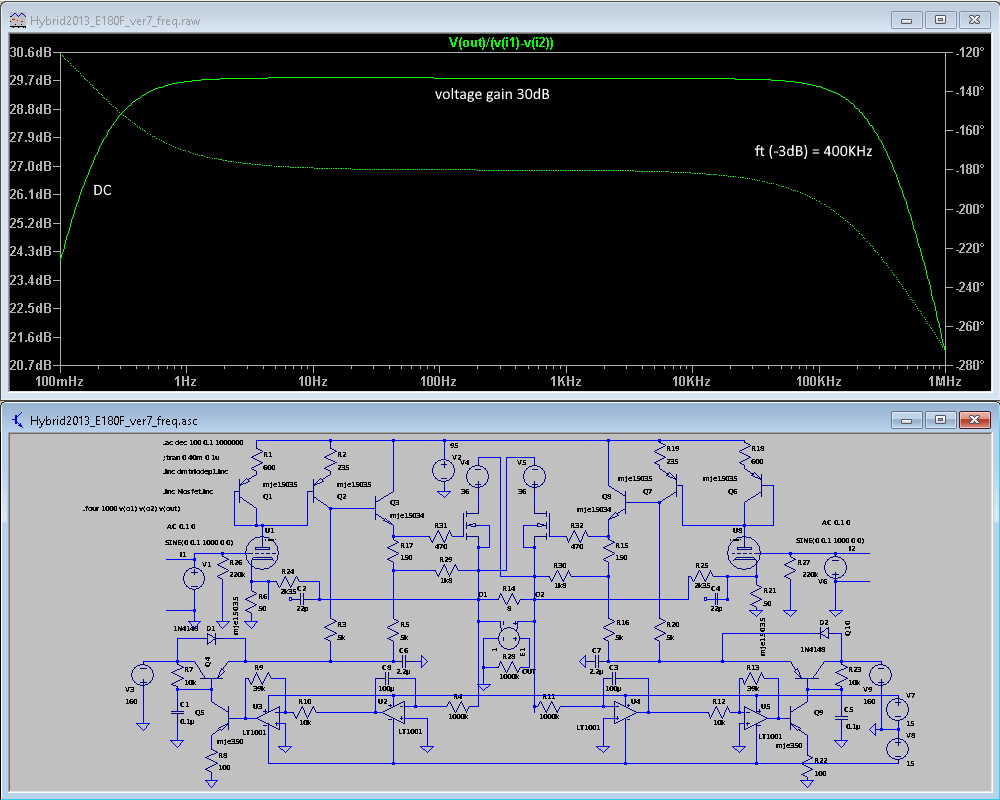Click the .ac dec simulation directive text
The image size is (1000, 800).
coord(202,441)
